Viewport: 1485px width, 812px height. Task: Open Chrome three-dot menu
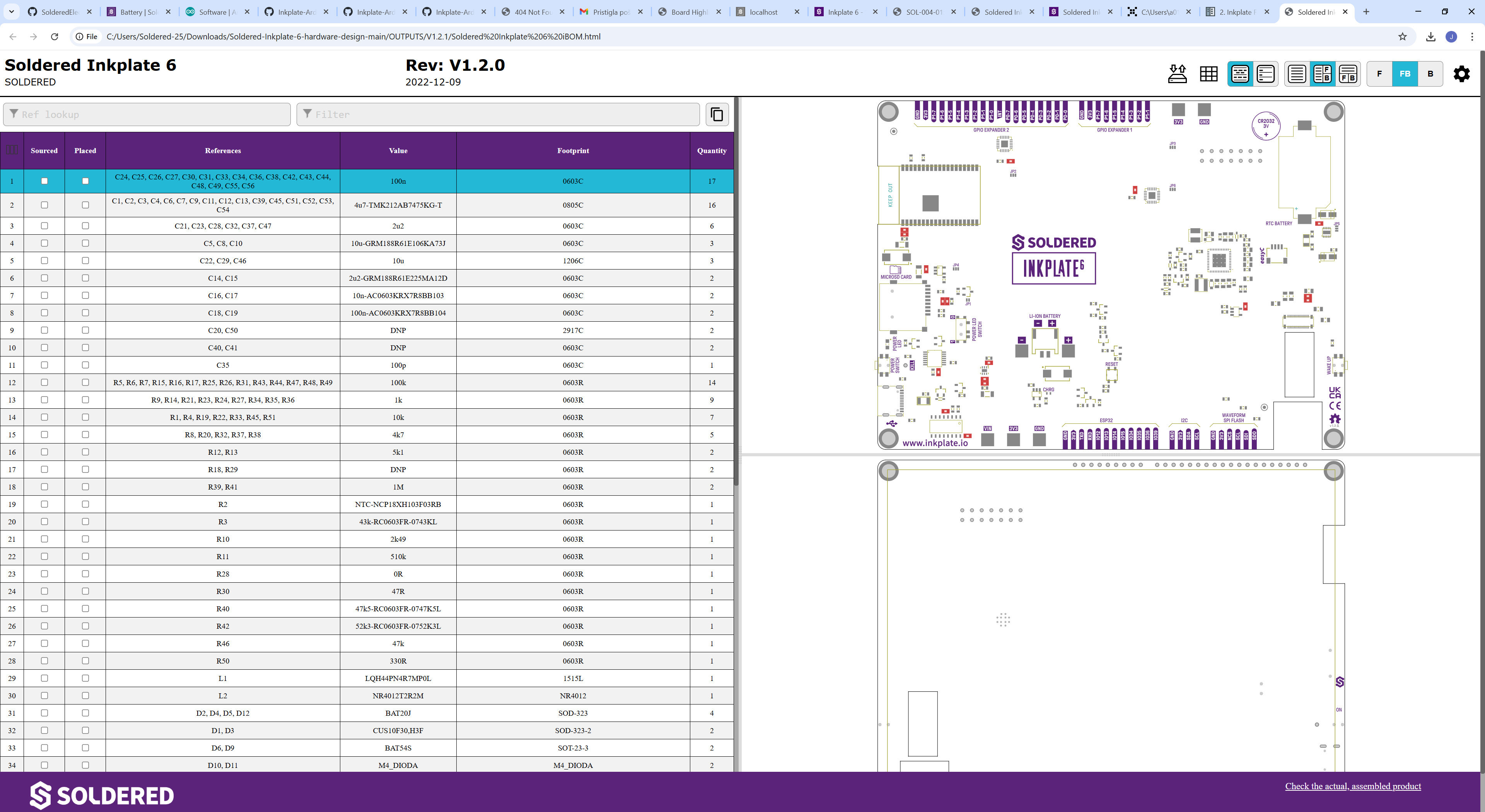click(x=1472, y=36)
